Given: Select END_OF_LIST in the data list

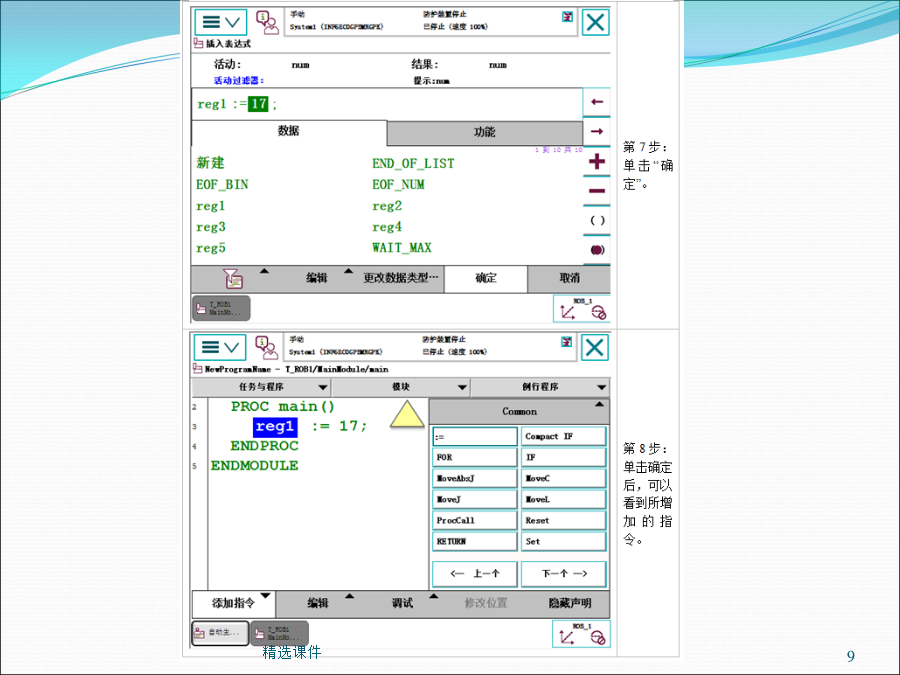Looking at the screenshot, I should [413, 164].
